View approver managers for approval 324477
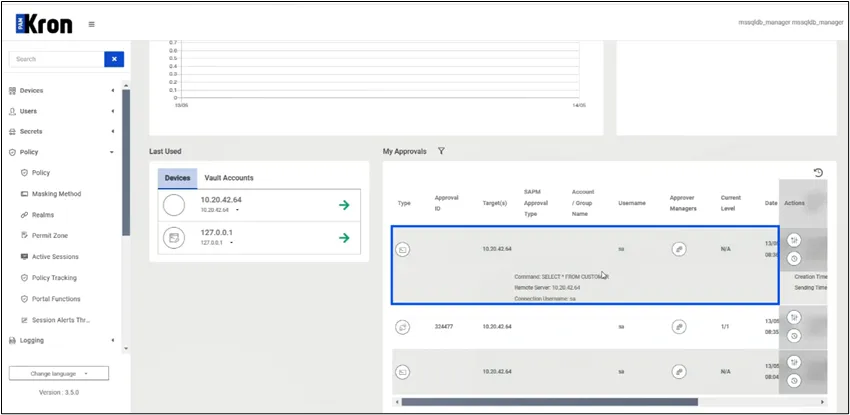 (679, 327)
